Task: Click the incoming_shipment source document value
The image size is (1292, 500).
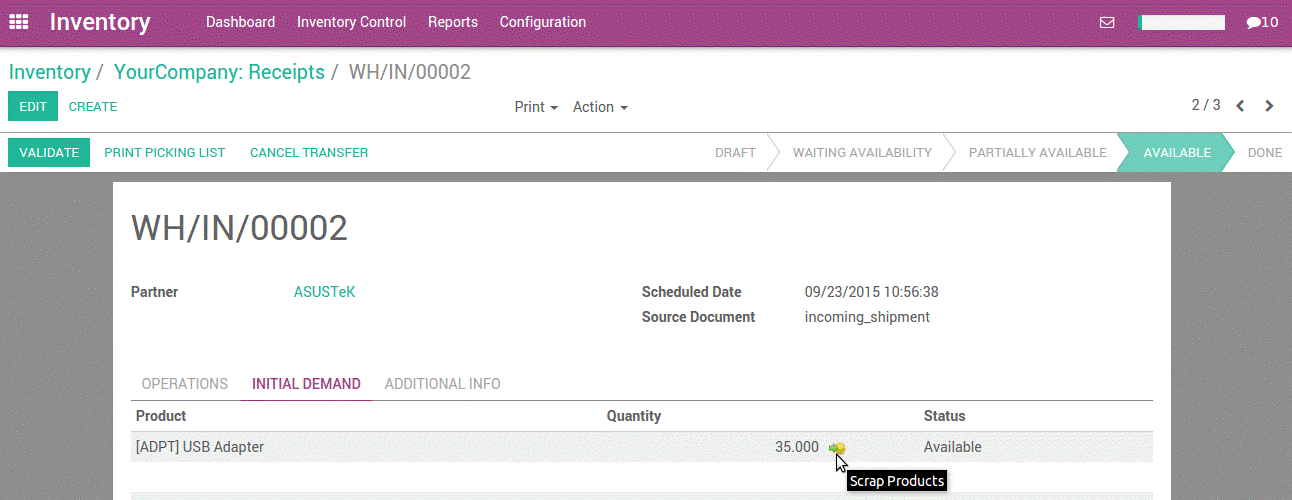Action: tap(867, 317)
